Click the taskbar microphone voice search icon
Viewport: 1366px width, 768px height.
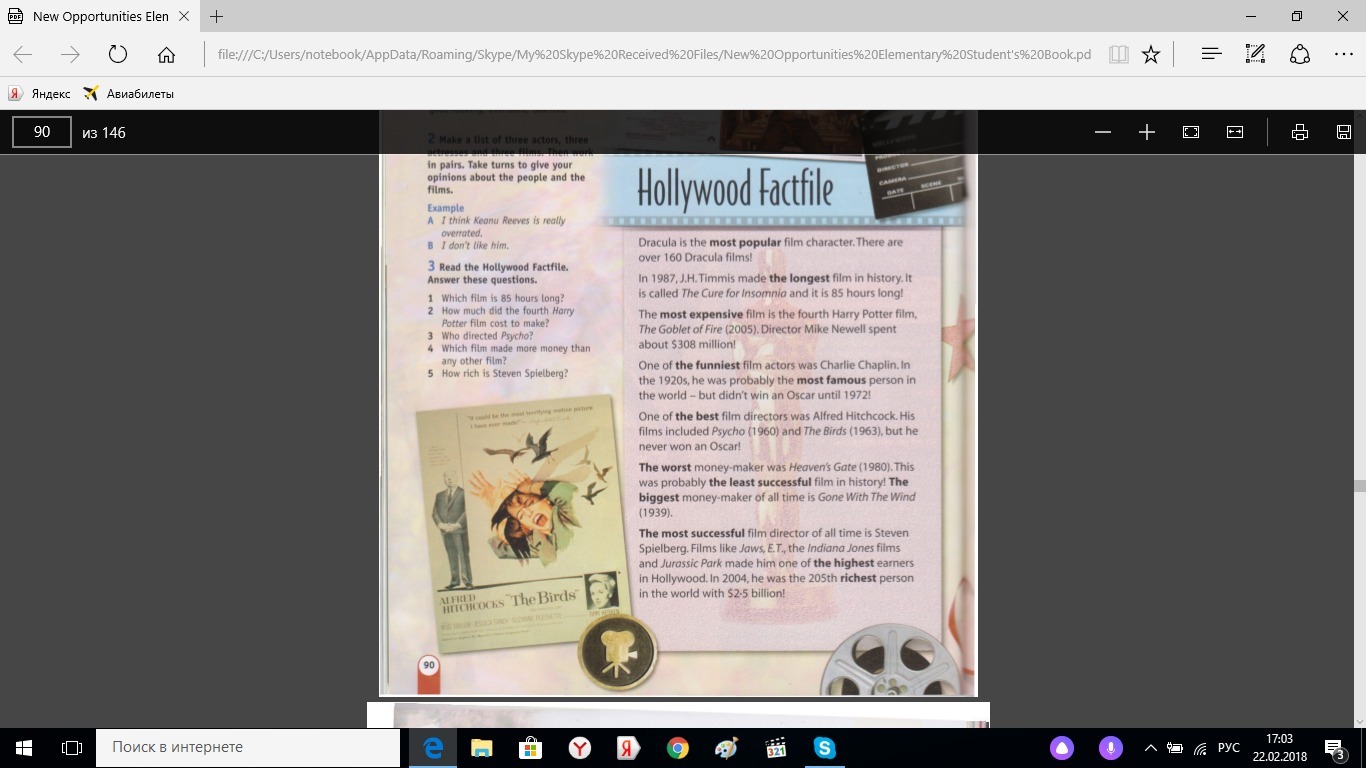(1110, 748)
